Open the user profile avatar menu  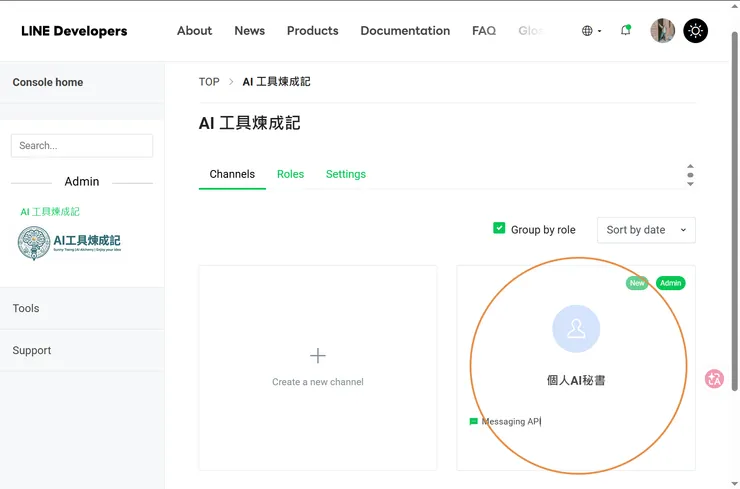pyautogui.click(x=662, y=31)
